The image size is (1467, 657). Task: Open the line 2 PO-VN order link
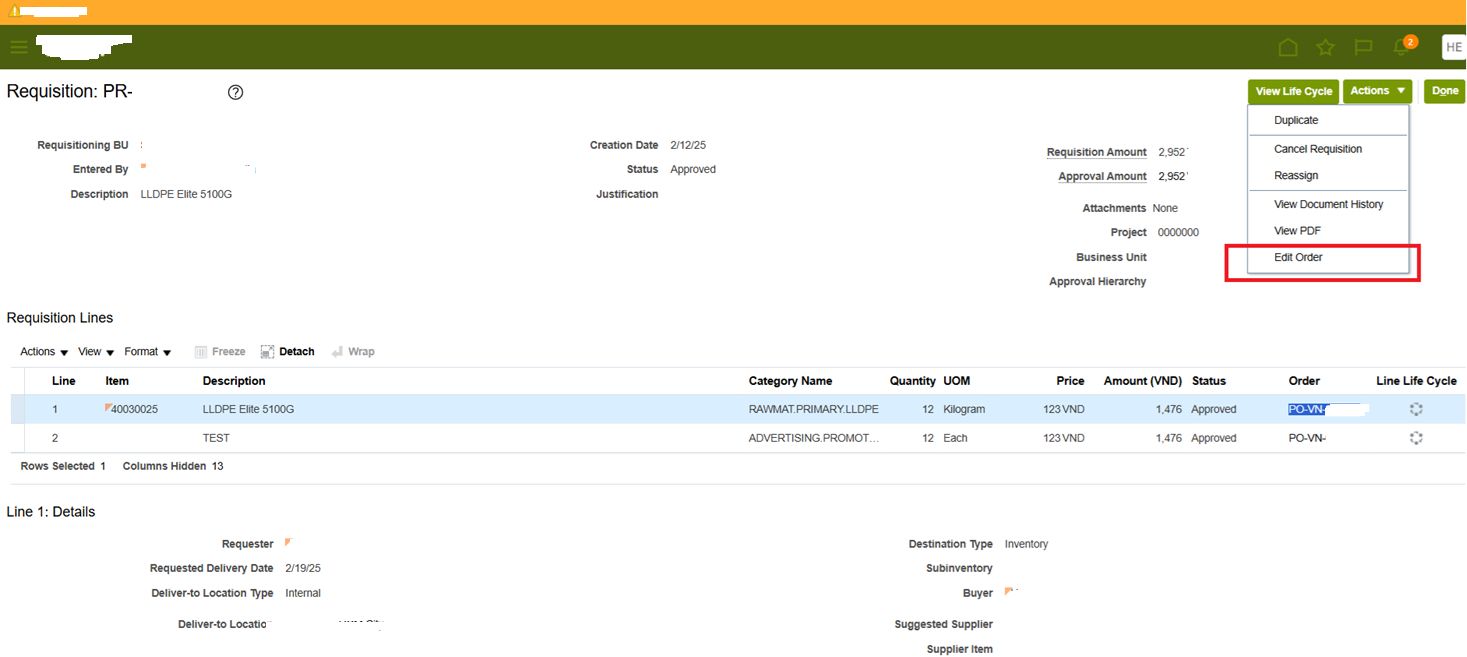(1307, 438)
